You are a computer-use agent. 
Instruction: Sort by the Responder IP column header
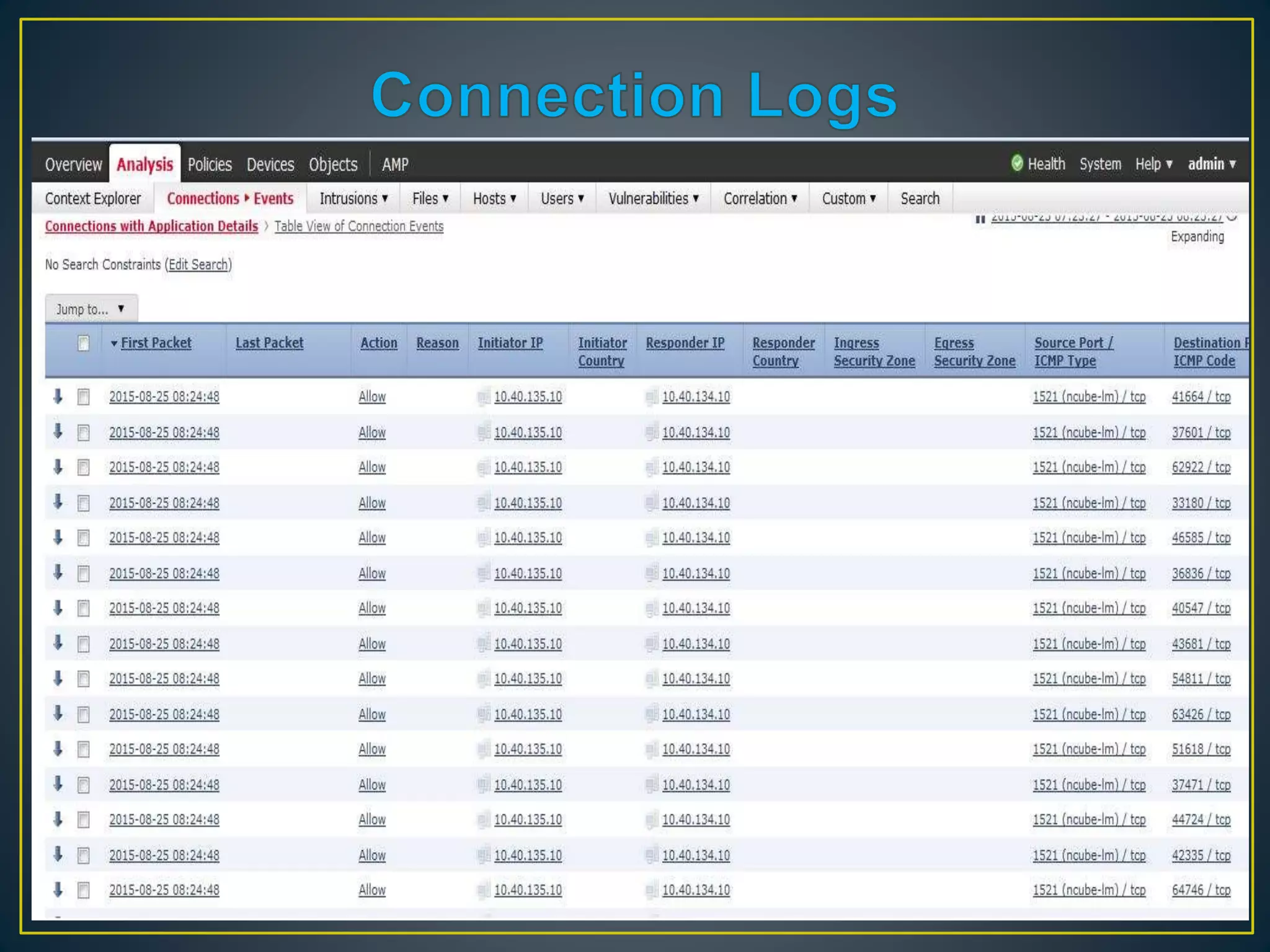685,343
